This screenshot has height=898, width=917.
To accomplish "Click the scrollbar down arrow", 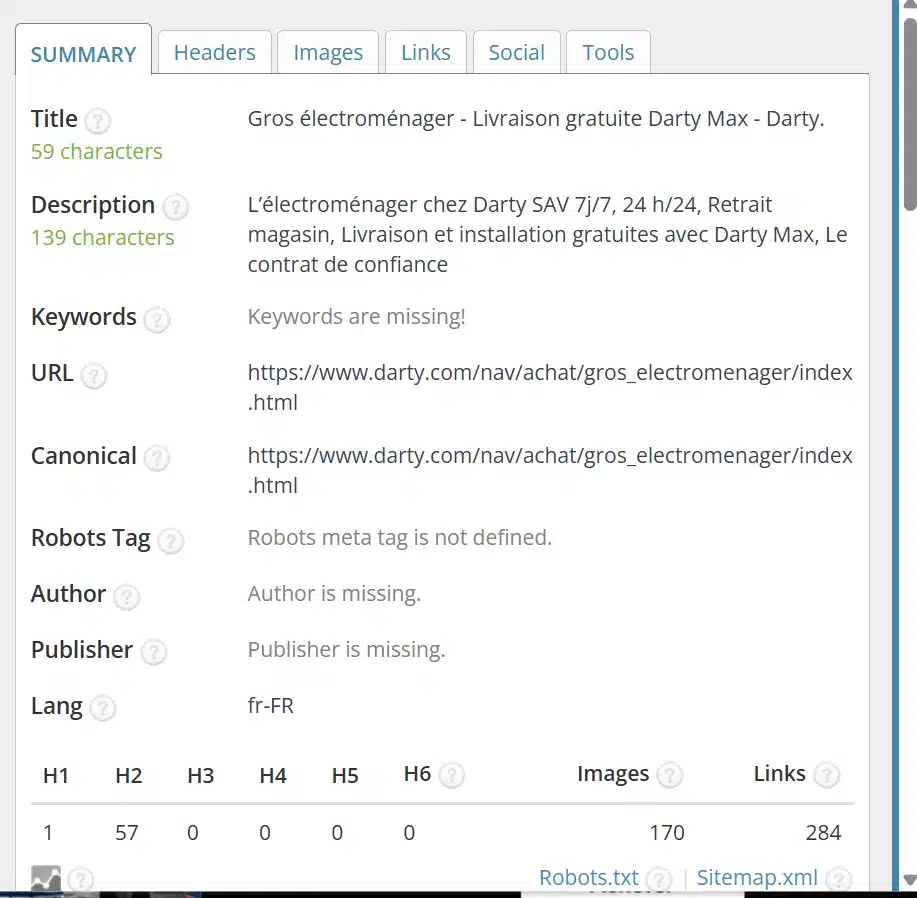I will [909, 880].
